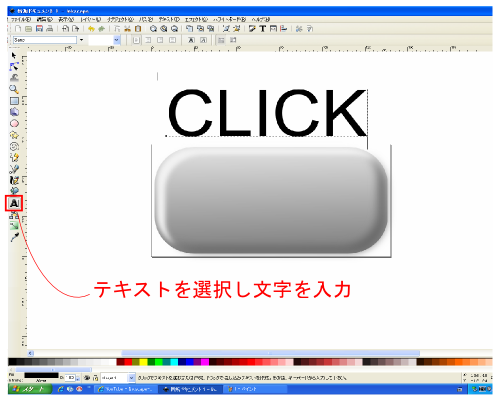The image size is (500, 400).
Task: Select the Node edit tool
Action: [x=14, y=67]
